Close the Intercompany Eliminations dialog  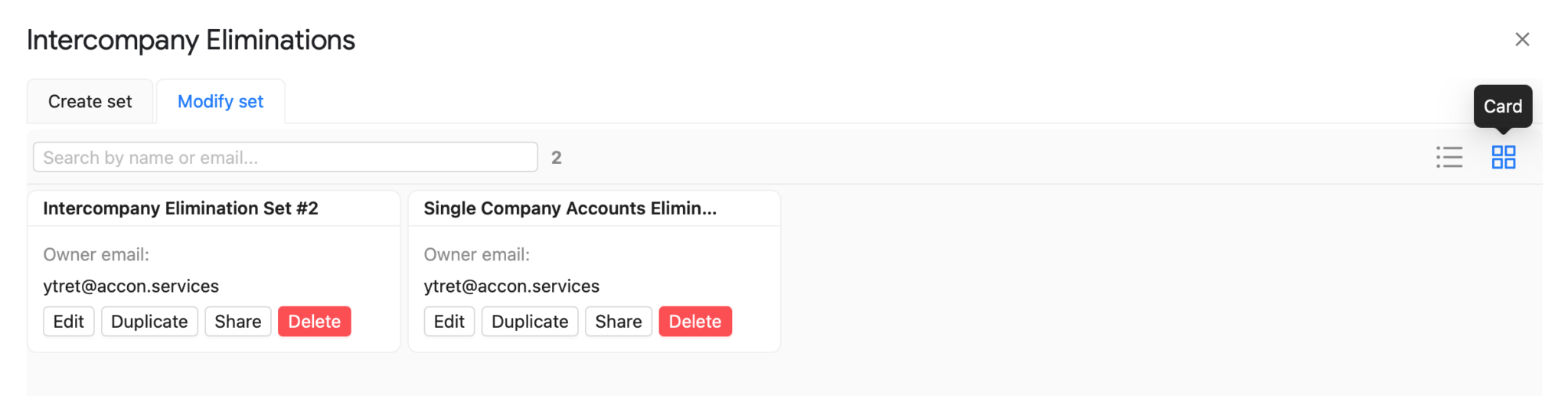tap(1522, 39)
